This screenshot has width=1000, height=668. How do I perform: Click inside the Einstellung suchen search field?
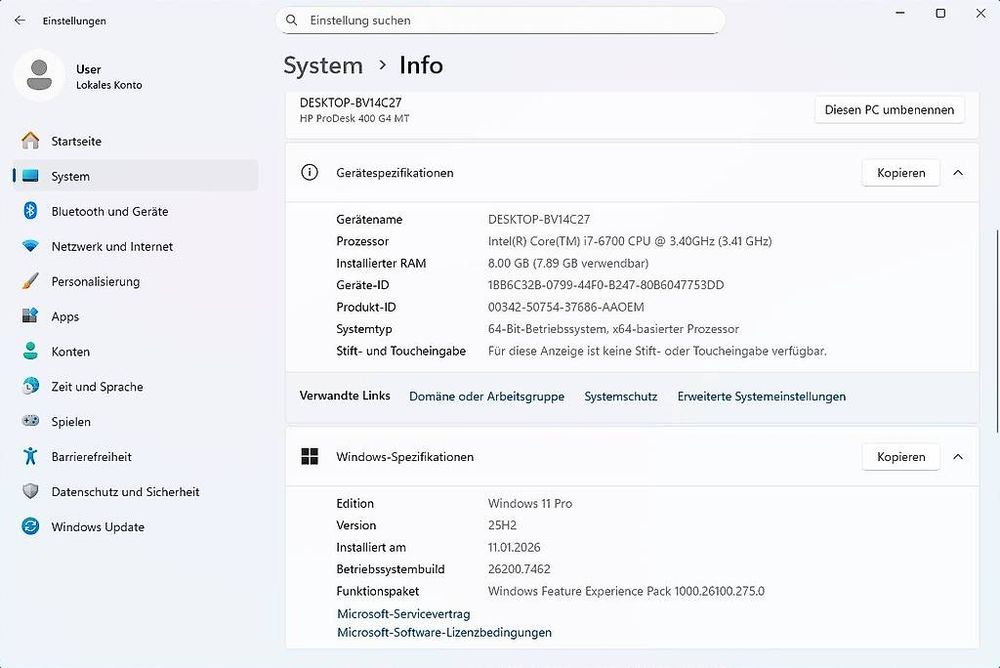(500, 20)
